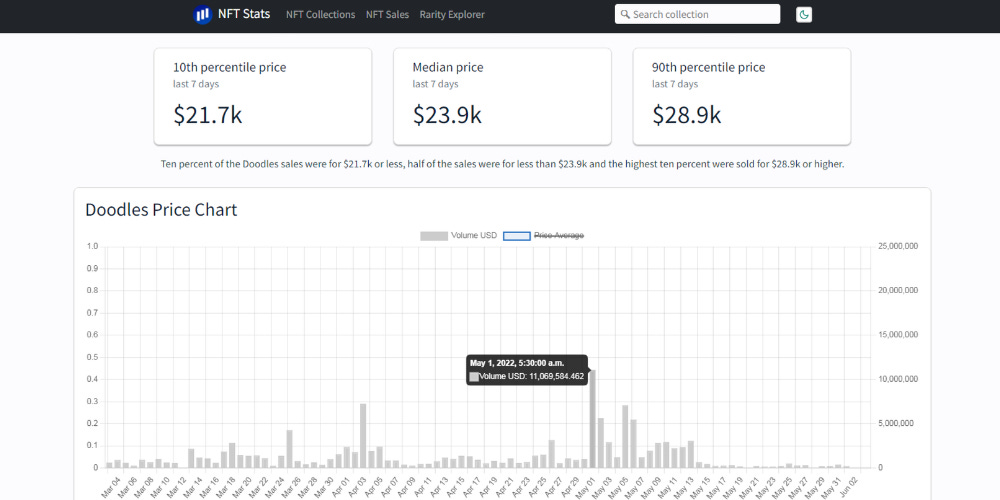Click the Volume USD gray legend swatch
Screen dimensions: 1000x500
click(x=434, y=236)
